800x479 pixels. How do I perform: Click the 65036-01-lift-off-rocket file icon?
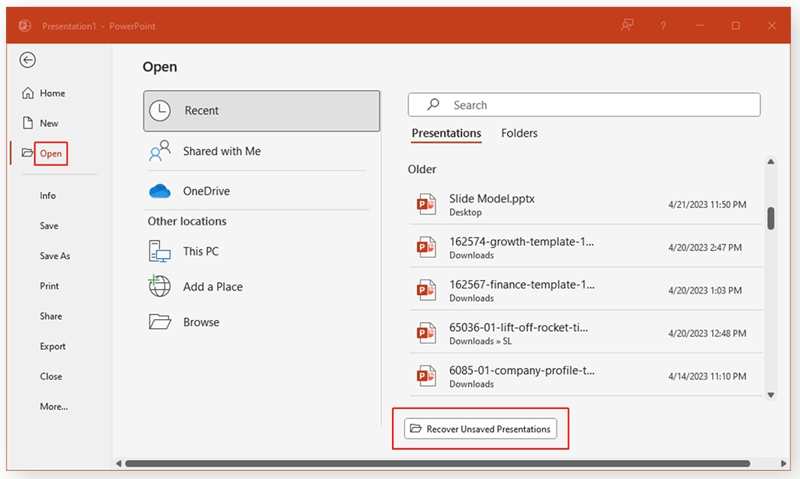[x=426, y=333]
